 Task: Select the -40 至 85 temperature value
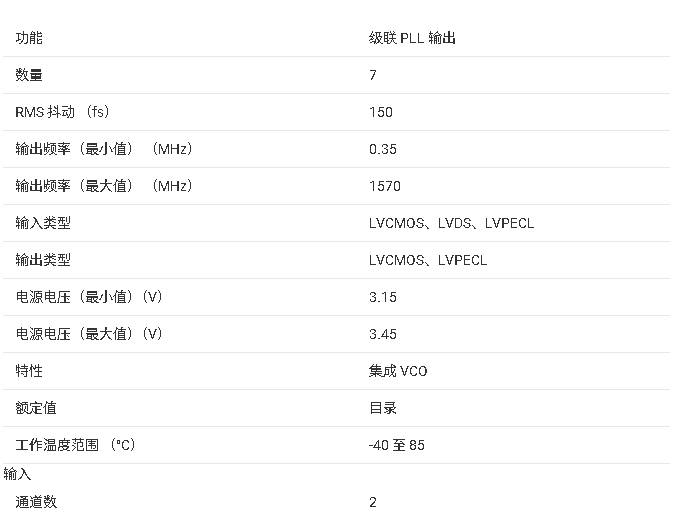point(397,445)
